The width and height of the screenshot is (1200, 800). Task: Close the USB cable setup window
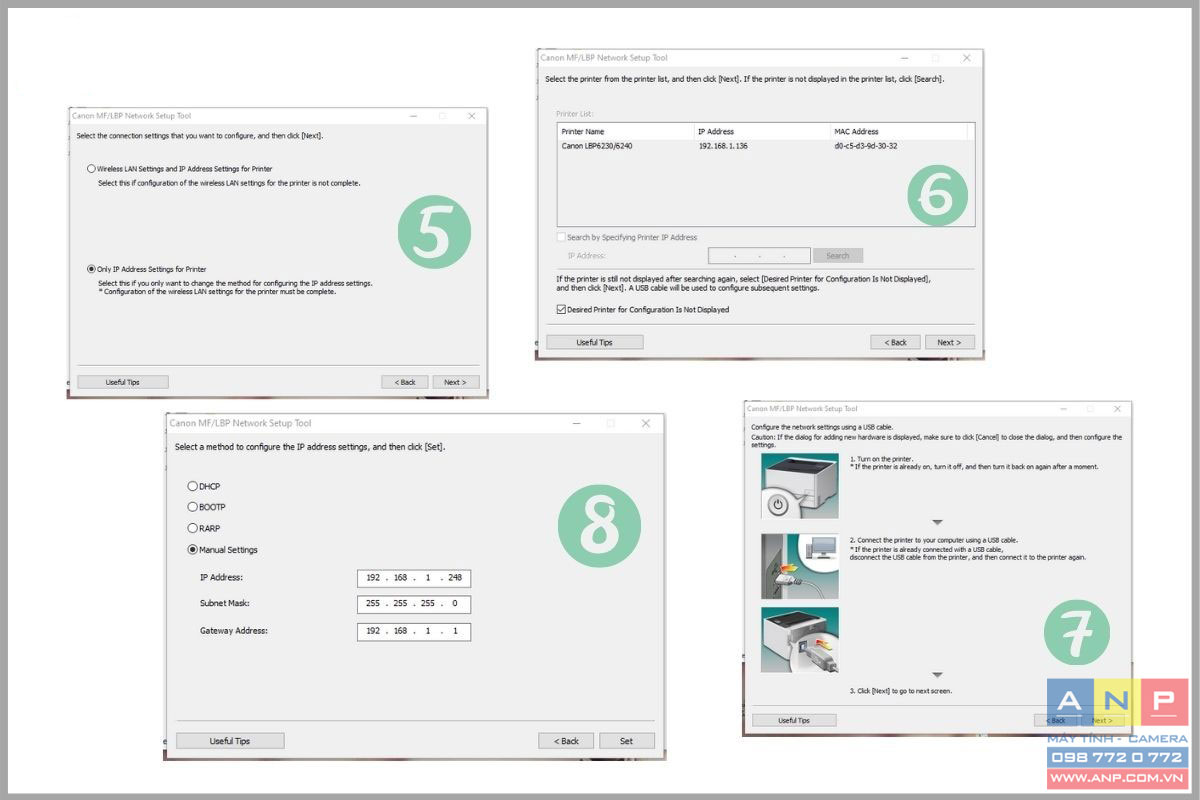coord(1117,409)
